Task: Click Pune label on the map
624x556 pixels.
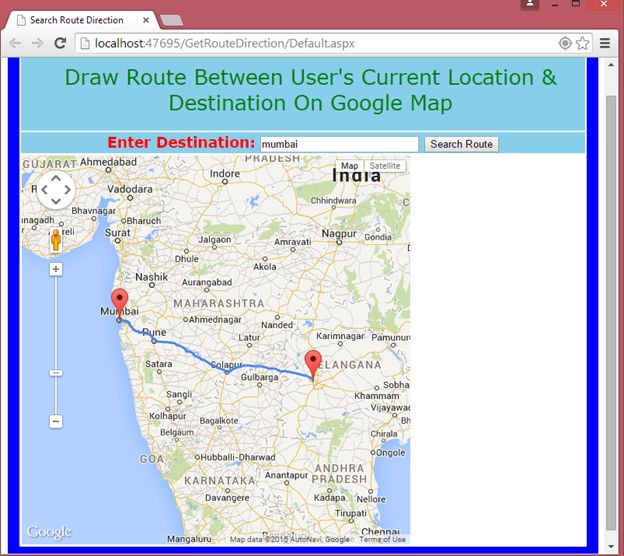Action: pyautogui.click(x=154, y=332)
